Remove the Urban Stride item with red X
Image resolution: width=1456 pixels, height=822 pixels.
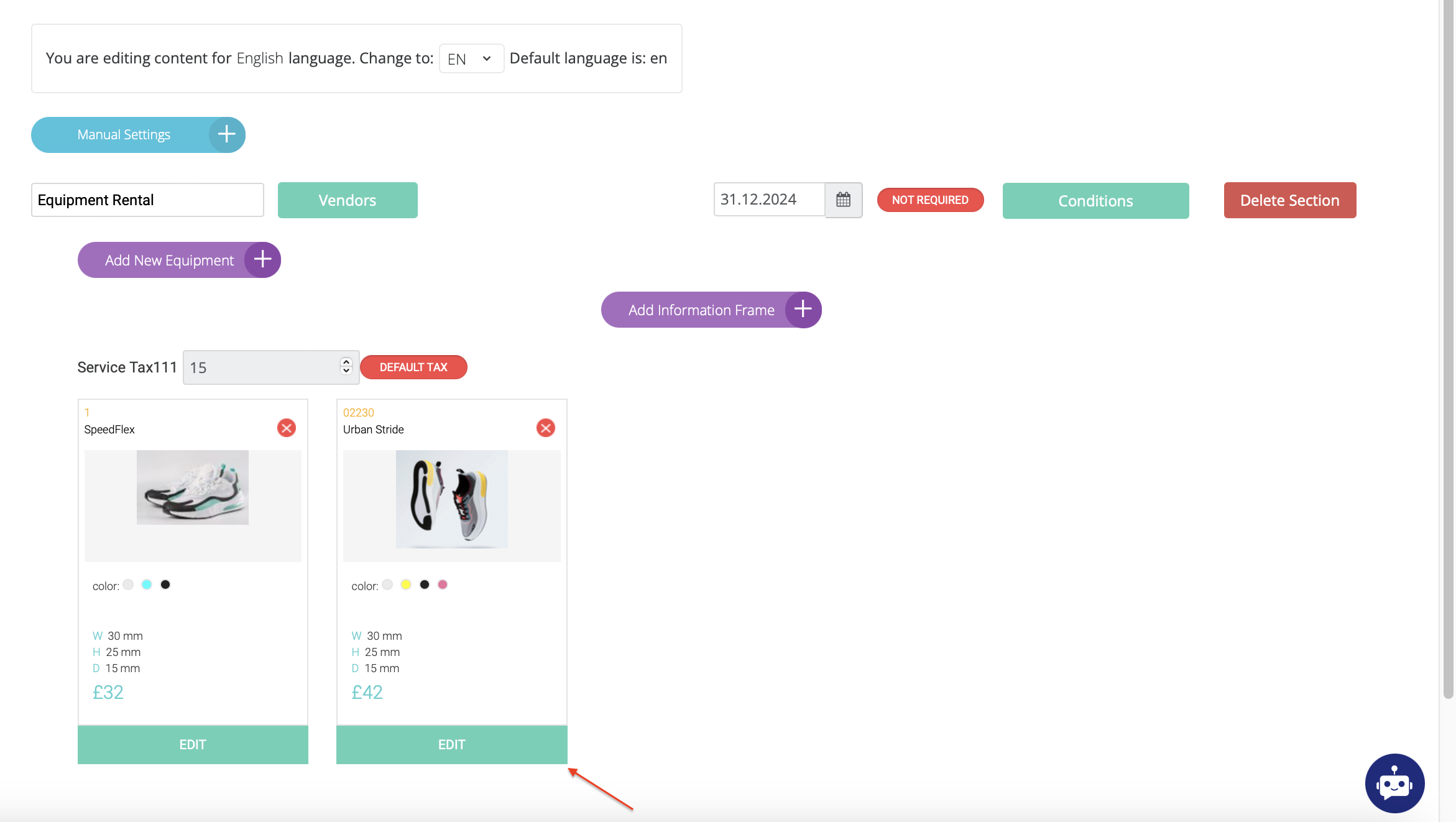545,428
